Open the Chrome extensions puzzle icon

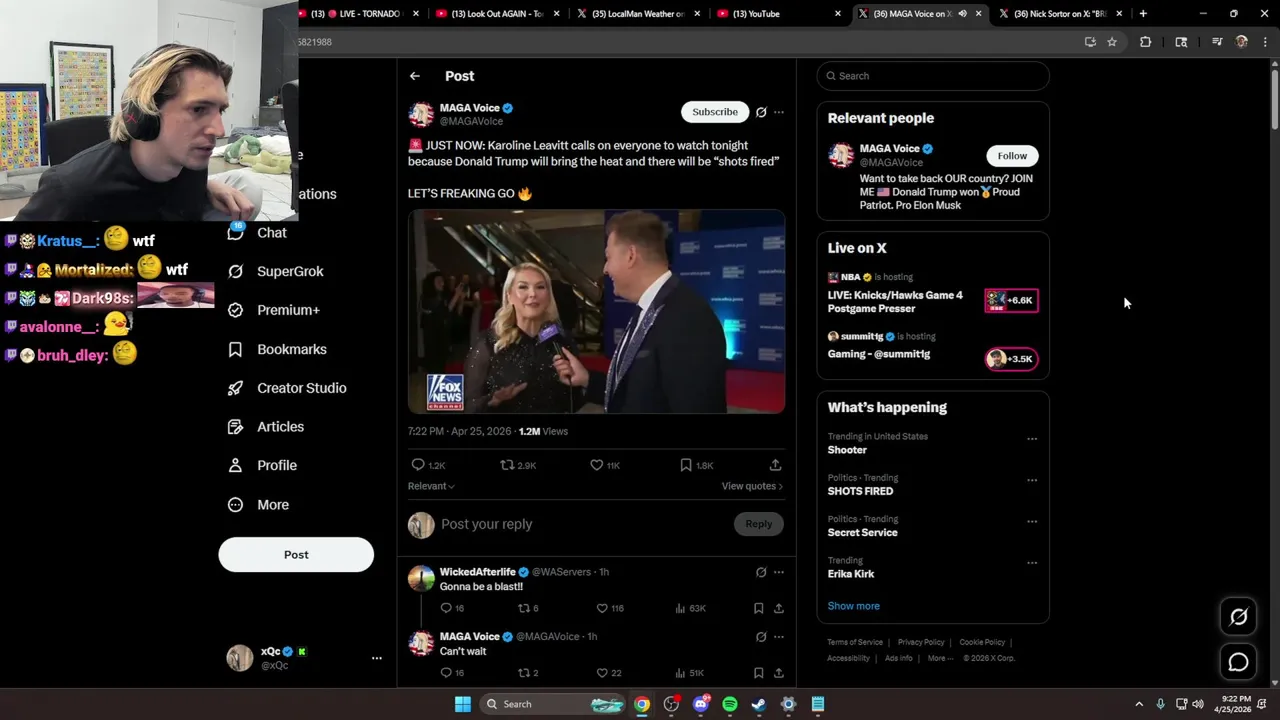coord(1145,42)
